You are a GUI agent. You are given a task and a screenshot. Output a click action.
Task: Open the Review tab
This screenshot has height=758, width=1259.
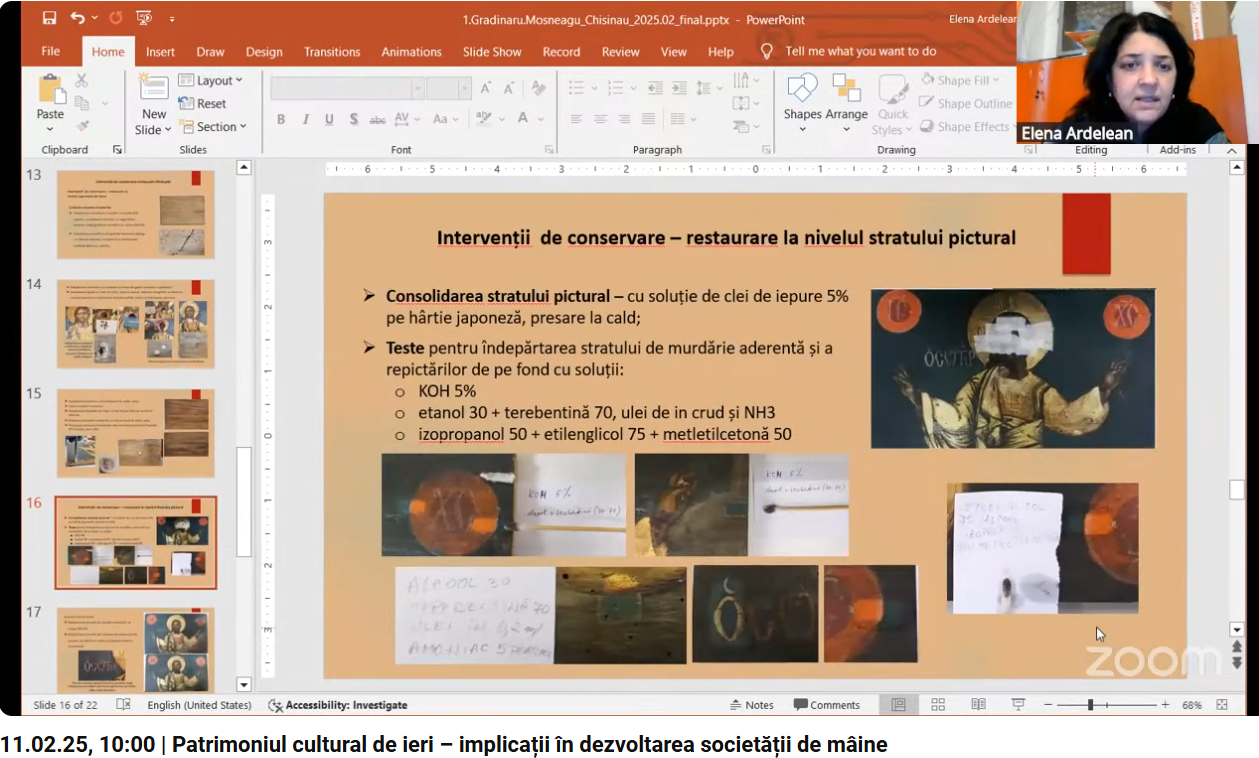pos(620,51)
